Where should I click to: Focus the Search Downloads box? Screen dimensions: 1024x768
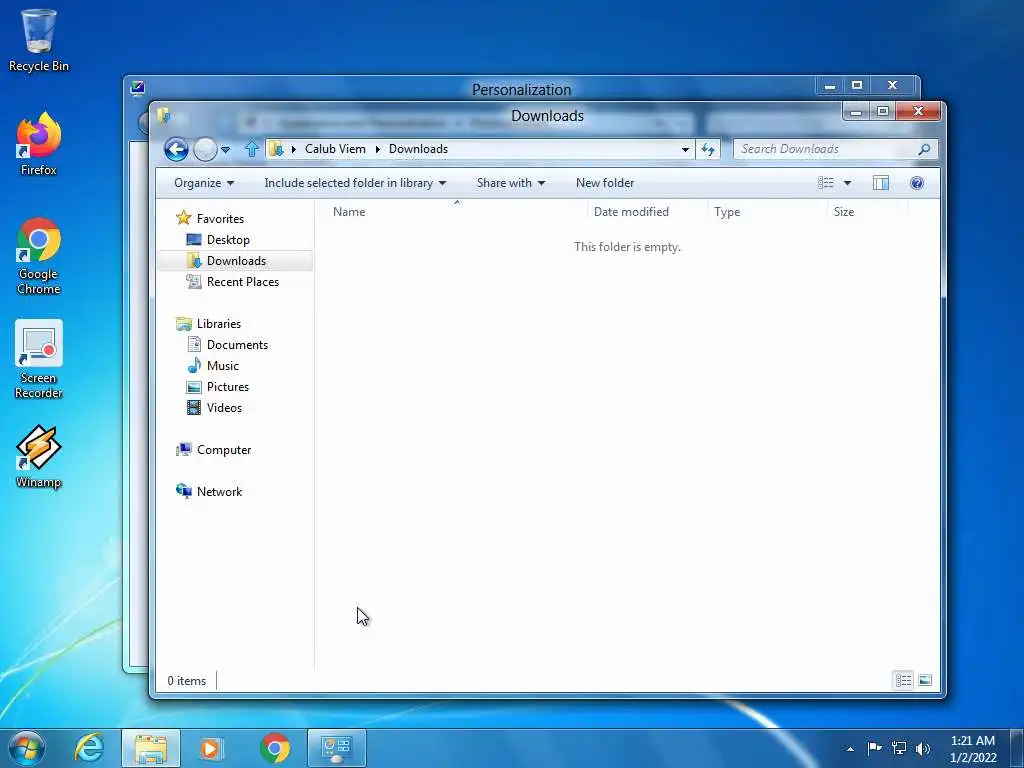pyautogui.click(x=825, y=149)
